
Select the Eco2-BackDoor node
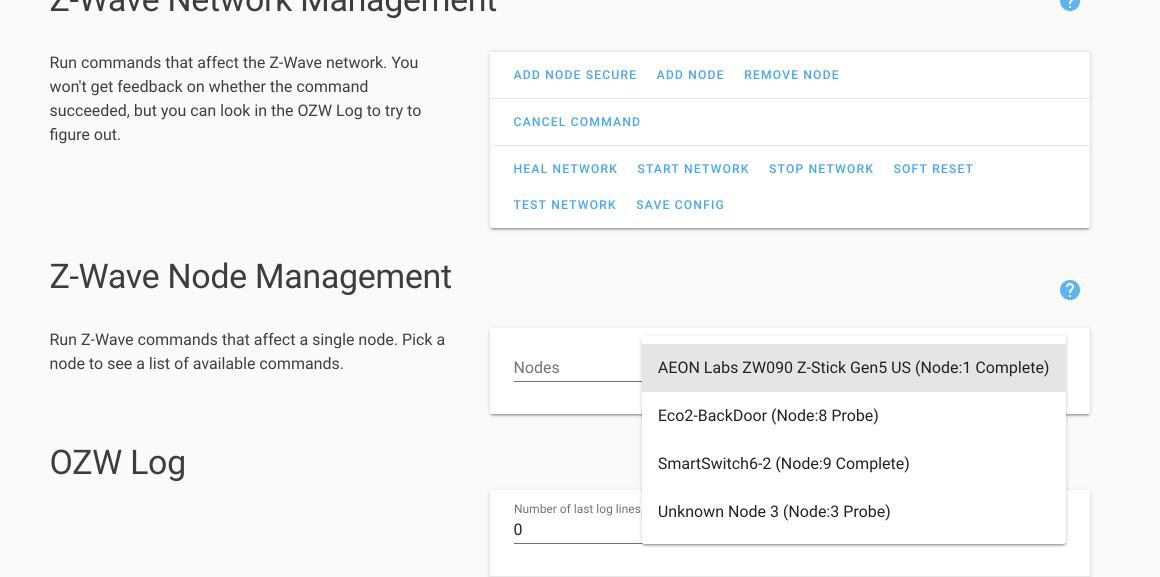[x=767, y=415]
